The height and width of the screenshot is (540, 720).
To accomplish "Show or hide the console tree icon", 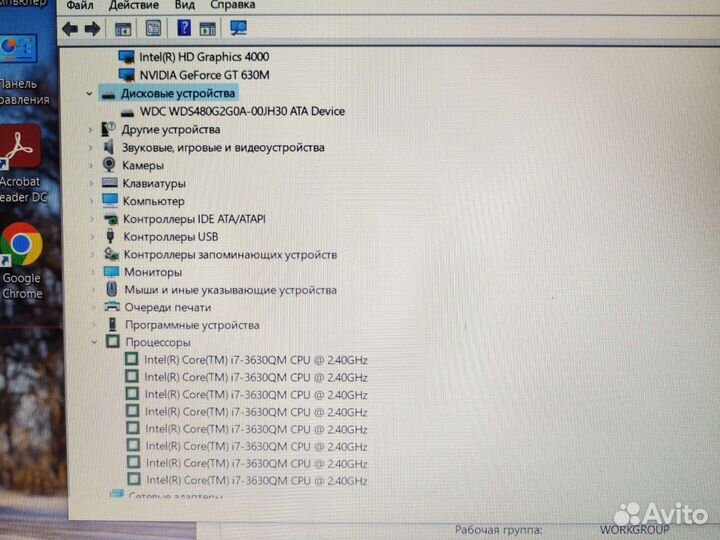I will coord(123,29).
